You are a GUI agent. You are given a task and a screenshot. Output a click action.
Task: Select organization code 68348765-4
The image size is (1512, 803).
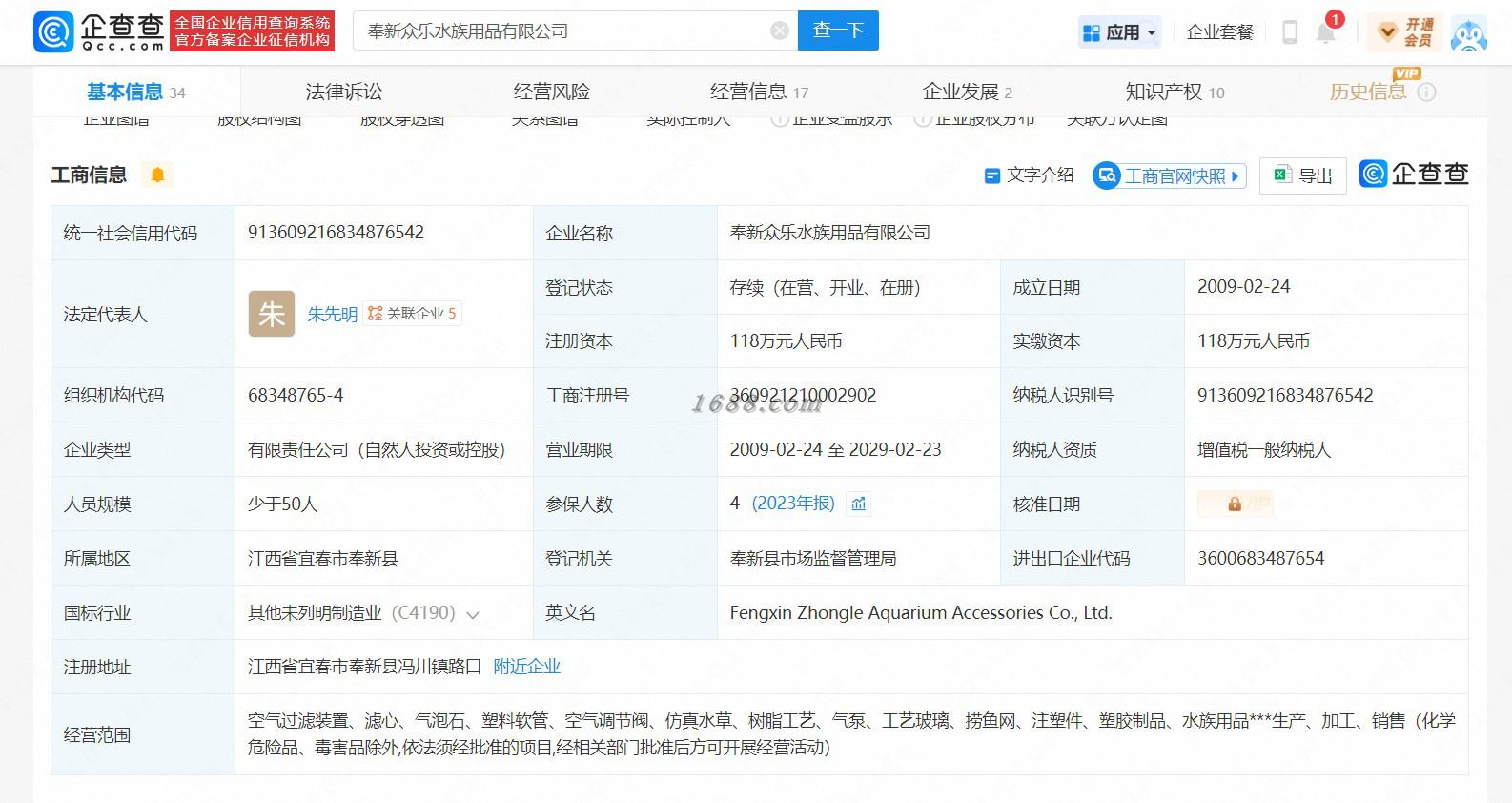(296, 395)
